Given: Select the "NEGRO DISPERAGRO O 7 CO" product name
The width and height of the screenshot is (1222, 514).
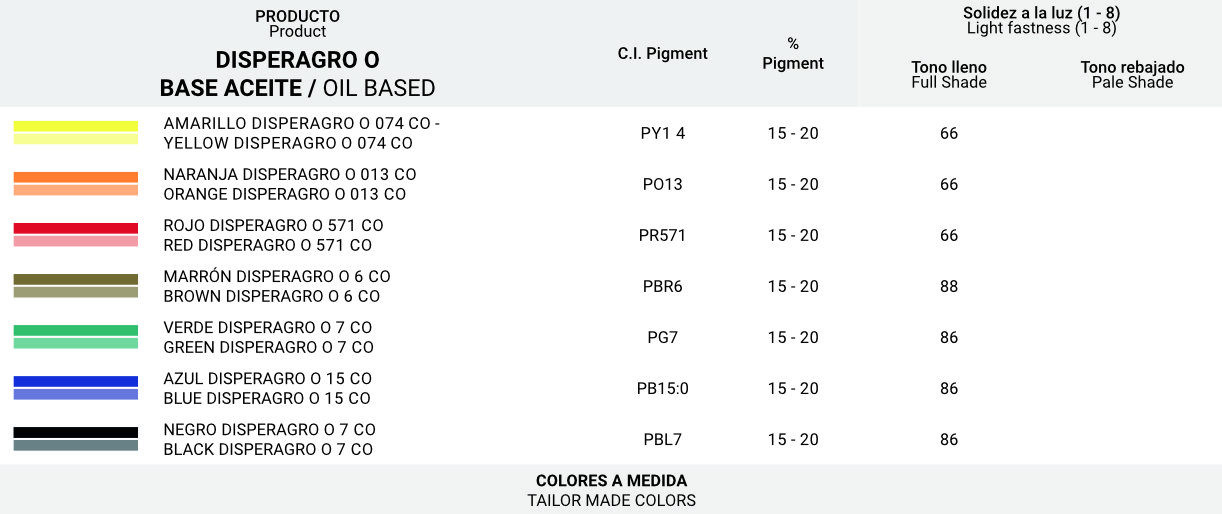Looking at the screenshot, I should tap(269, 429).
